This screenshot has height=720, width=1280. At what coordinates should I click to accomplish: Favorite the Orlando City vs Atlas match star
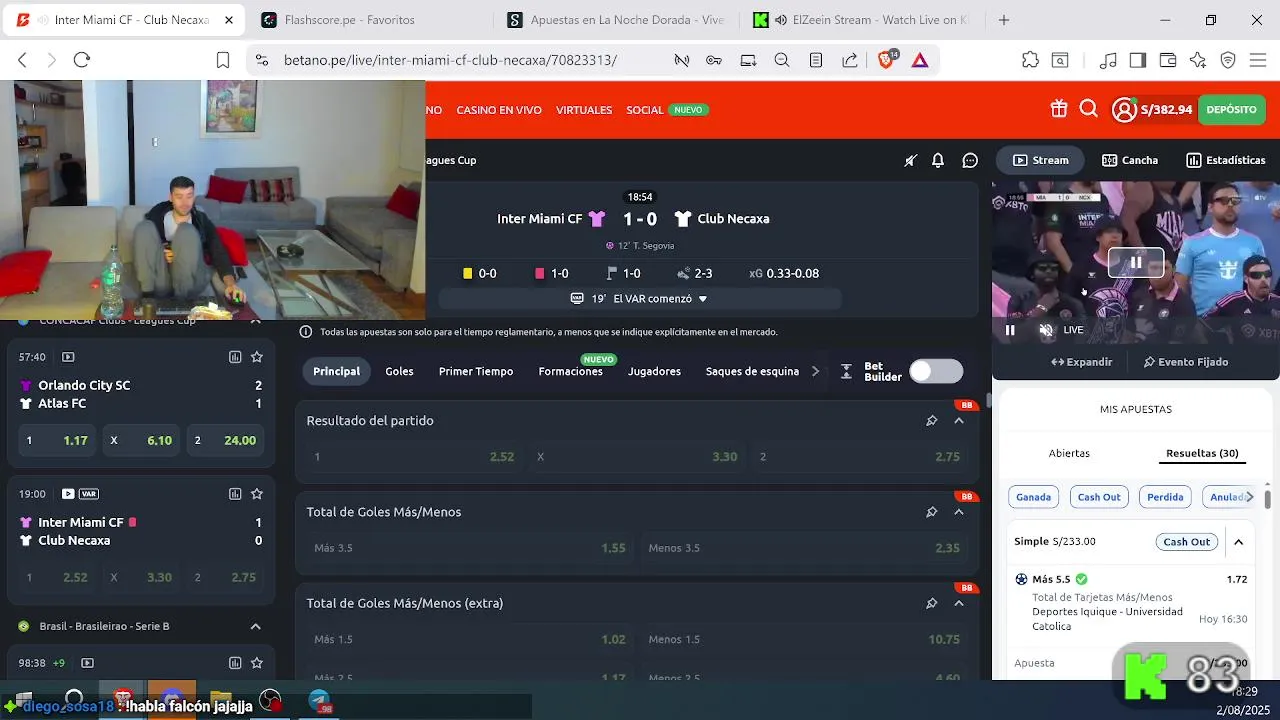[x=257, y=357]
